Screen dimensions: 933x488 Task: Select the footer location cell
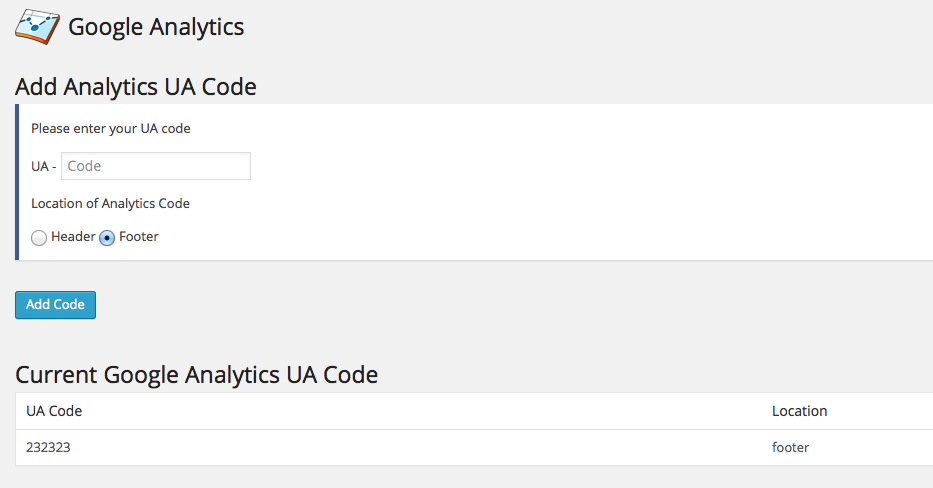[x=790, y=448]
